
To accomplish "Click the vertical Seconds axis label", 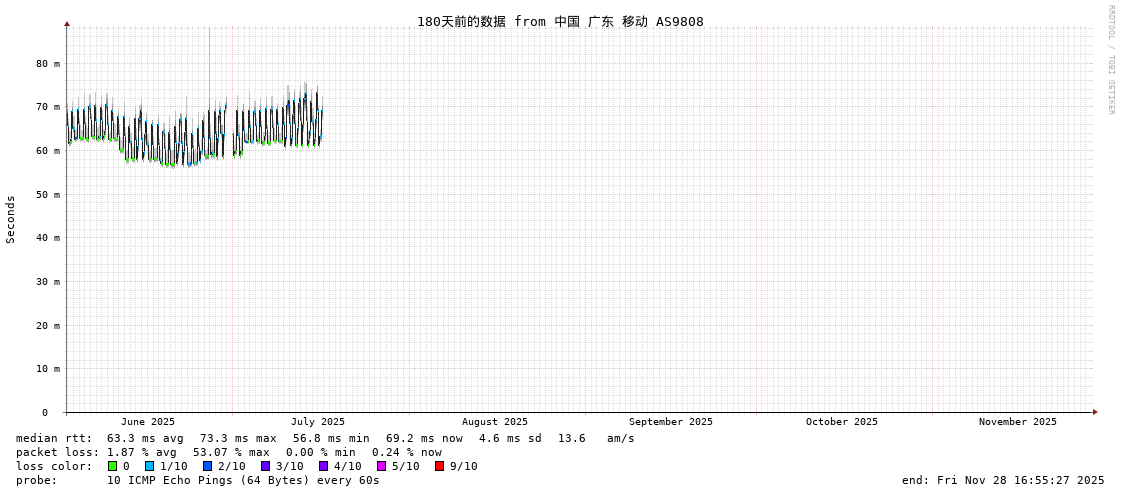I will tap(11, 219).
